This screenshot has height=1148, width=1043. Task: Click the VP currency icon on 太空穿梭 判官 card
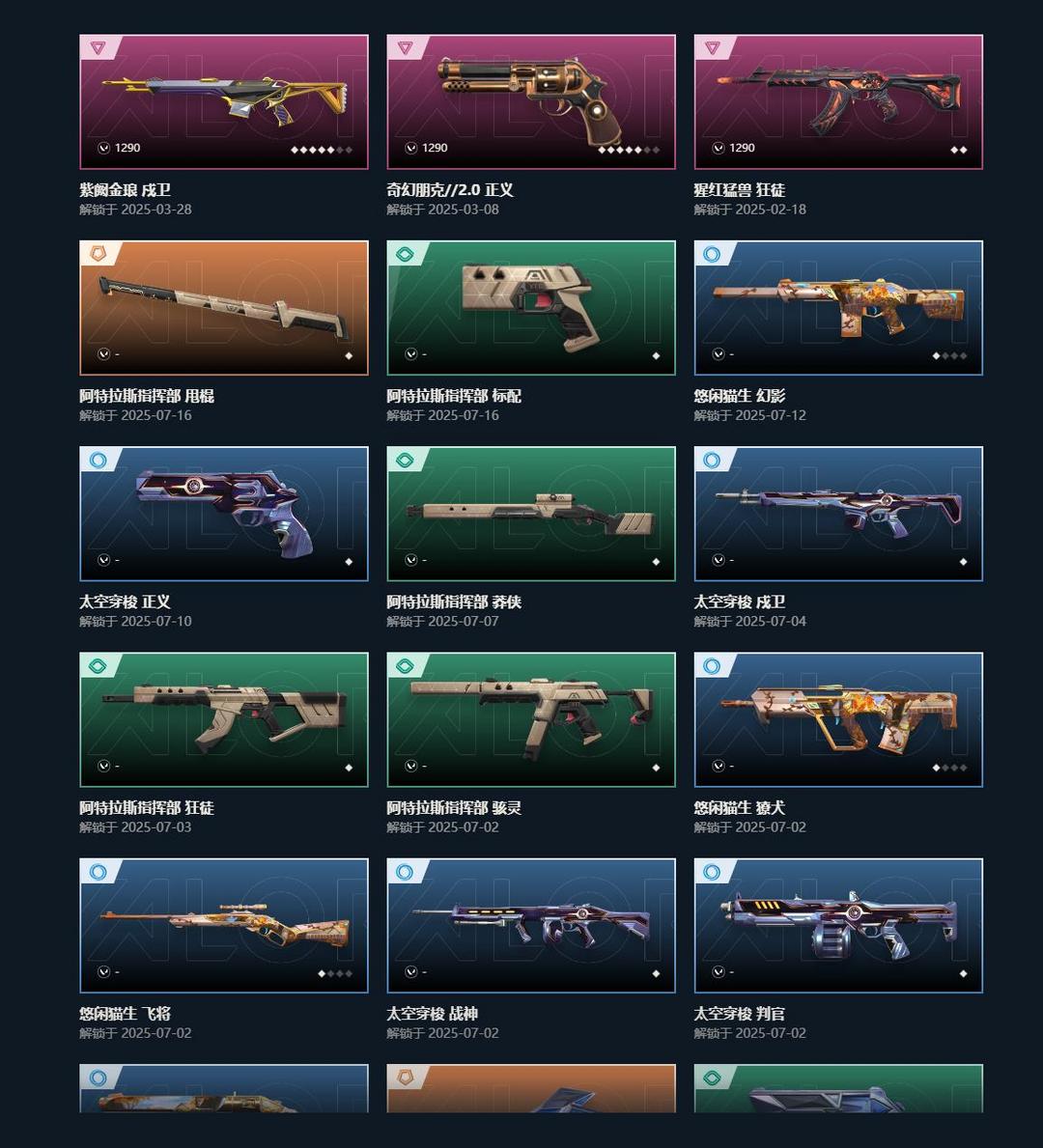[x=719, y=971]
